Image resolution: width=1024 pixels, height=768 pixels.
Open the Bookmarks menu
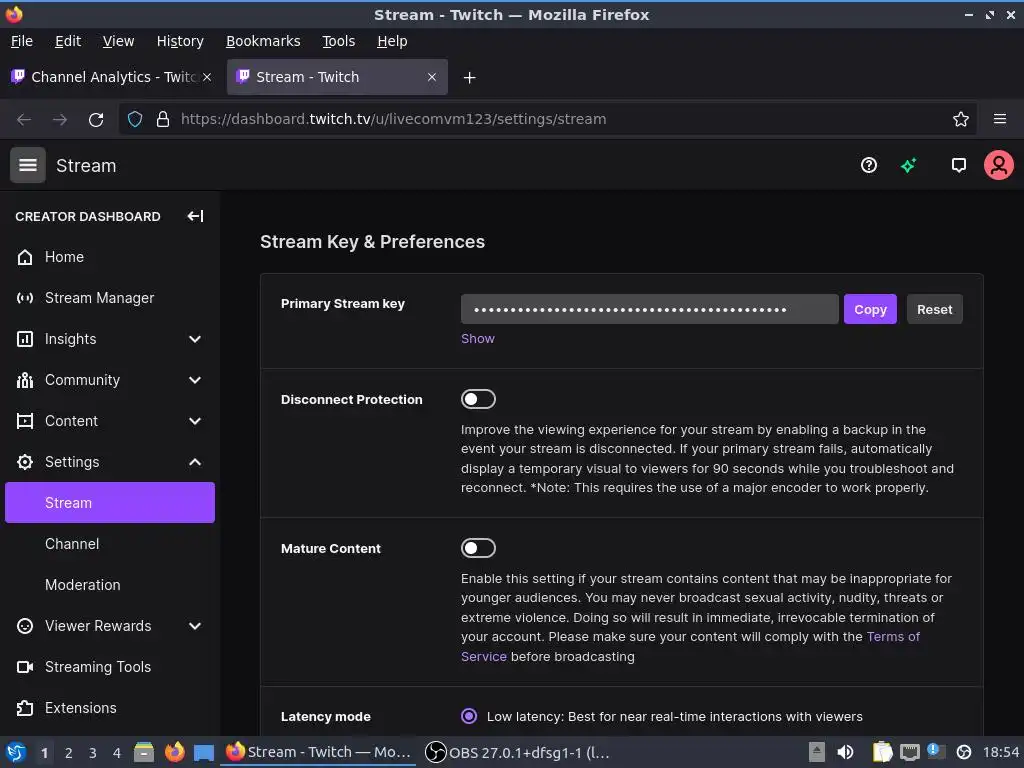263,41
